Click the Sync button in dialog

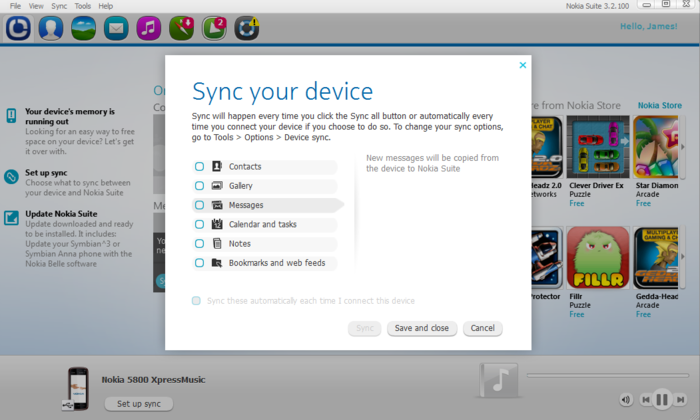coord(365,328)
